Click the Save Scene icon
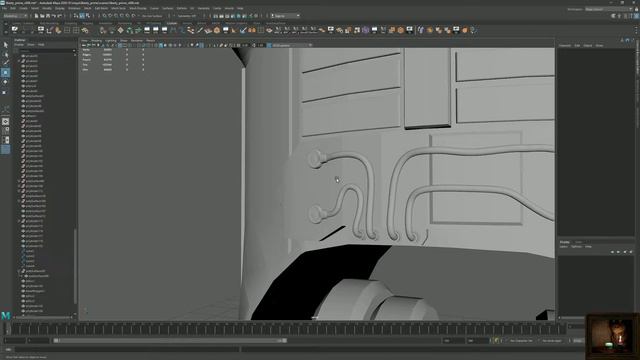Viewport: 640px width, 360px height. (48, 16)
